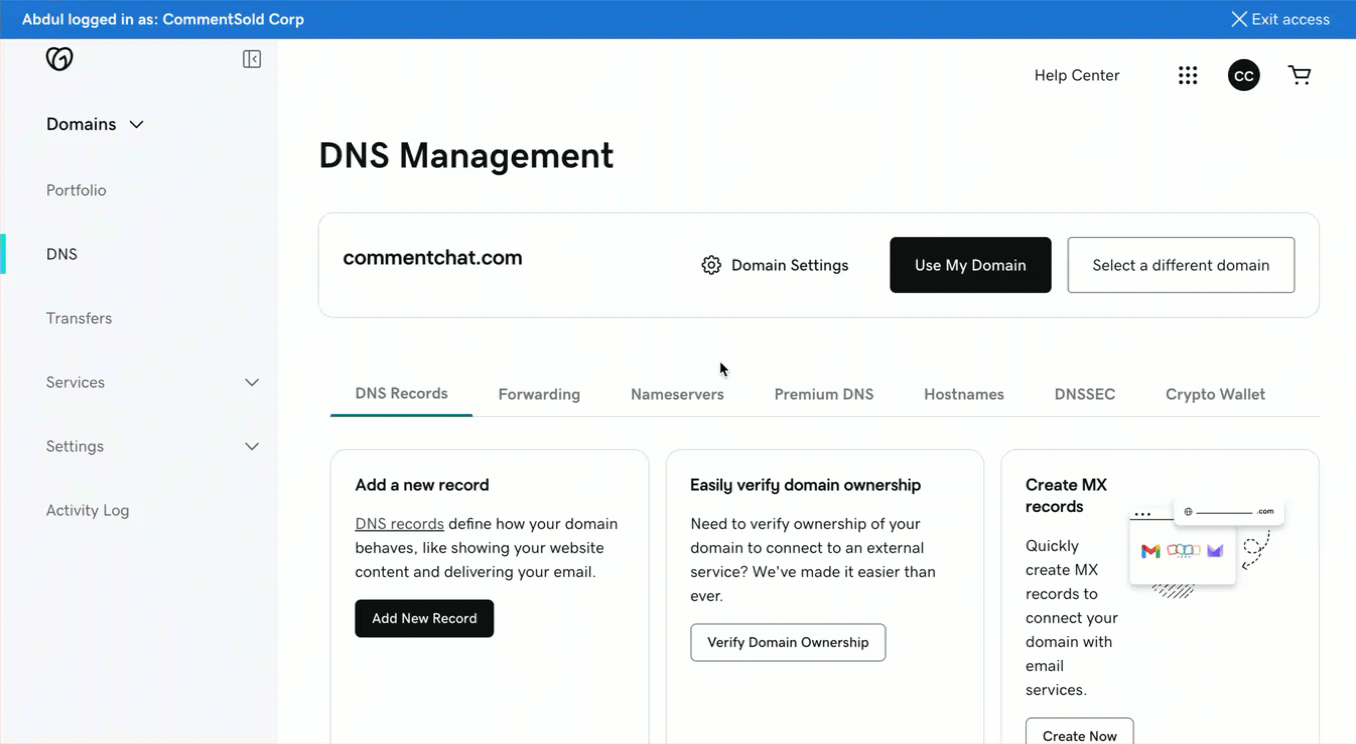Switch to the Forwarding tab
This screenshot has width=1356, height=744.
pos(539,394)
